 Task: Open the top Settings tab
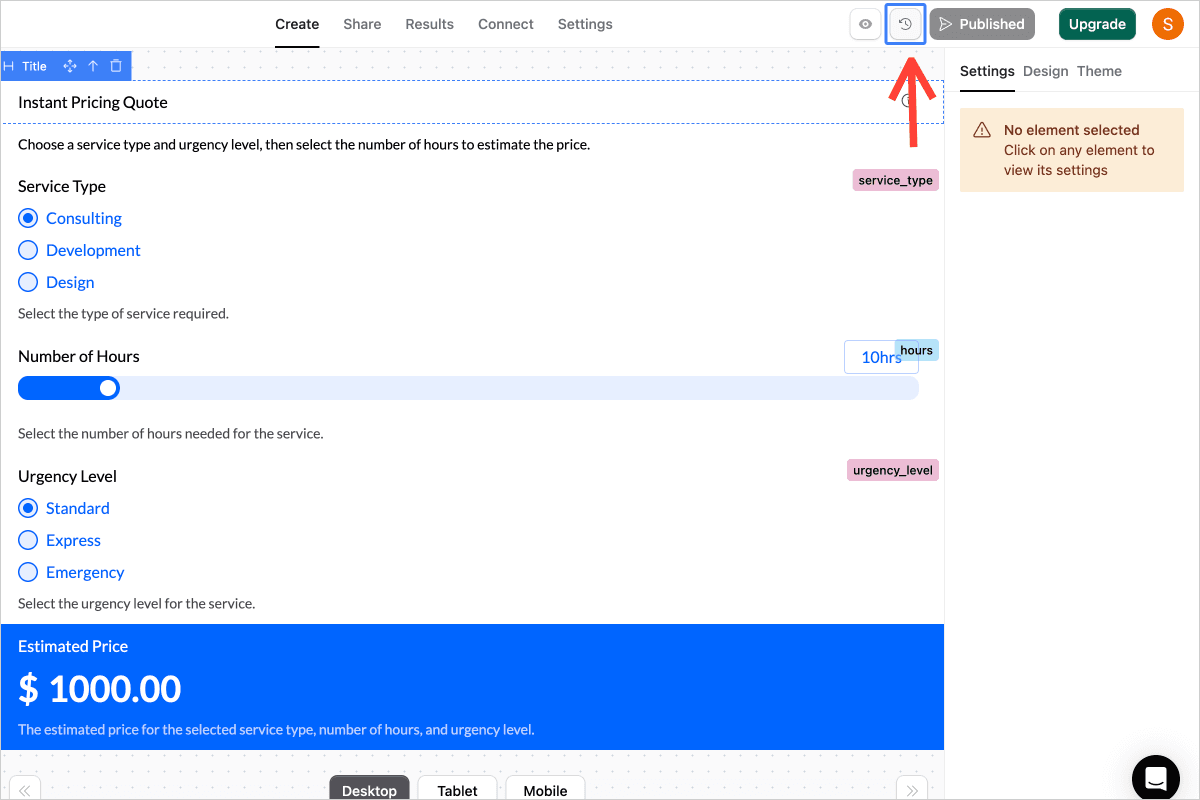[585, 24]
